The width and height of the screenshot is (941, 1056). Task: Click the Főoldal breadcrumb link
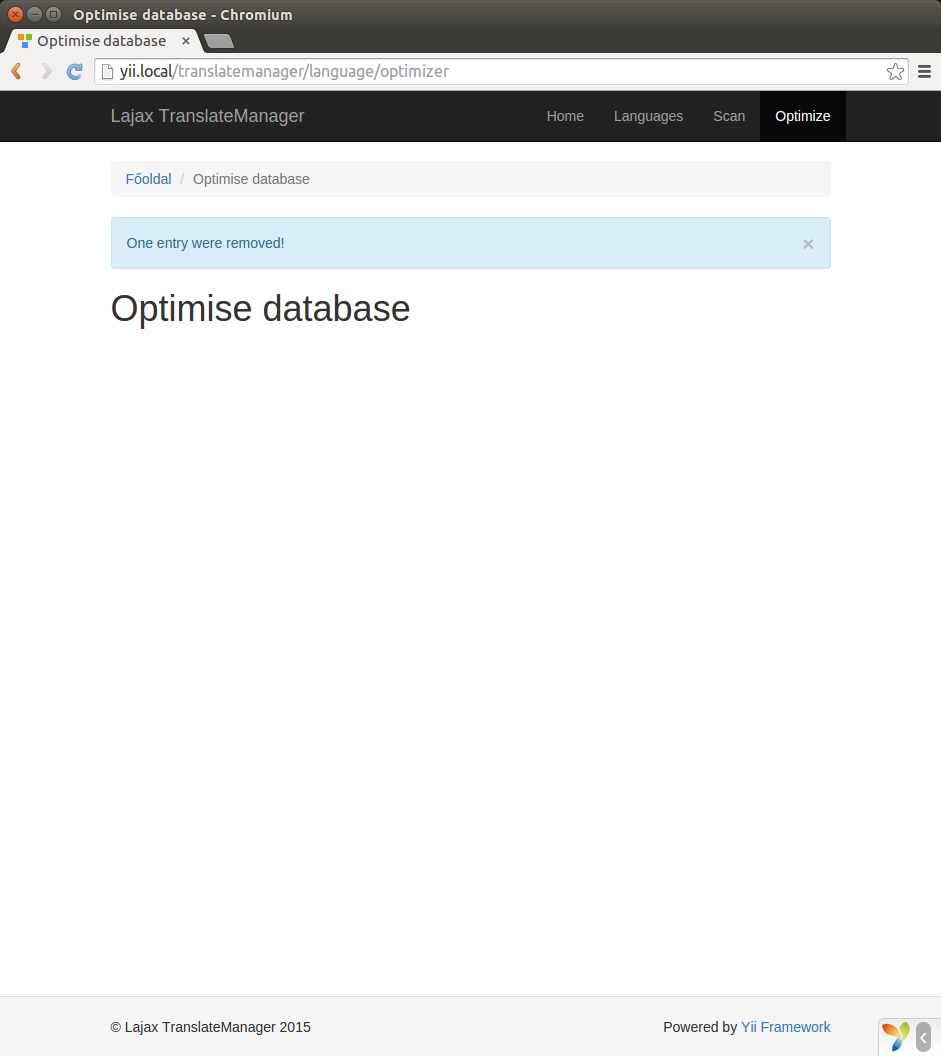[x=148, y=179]
